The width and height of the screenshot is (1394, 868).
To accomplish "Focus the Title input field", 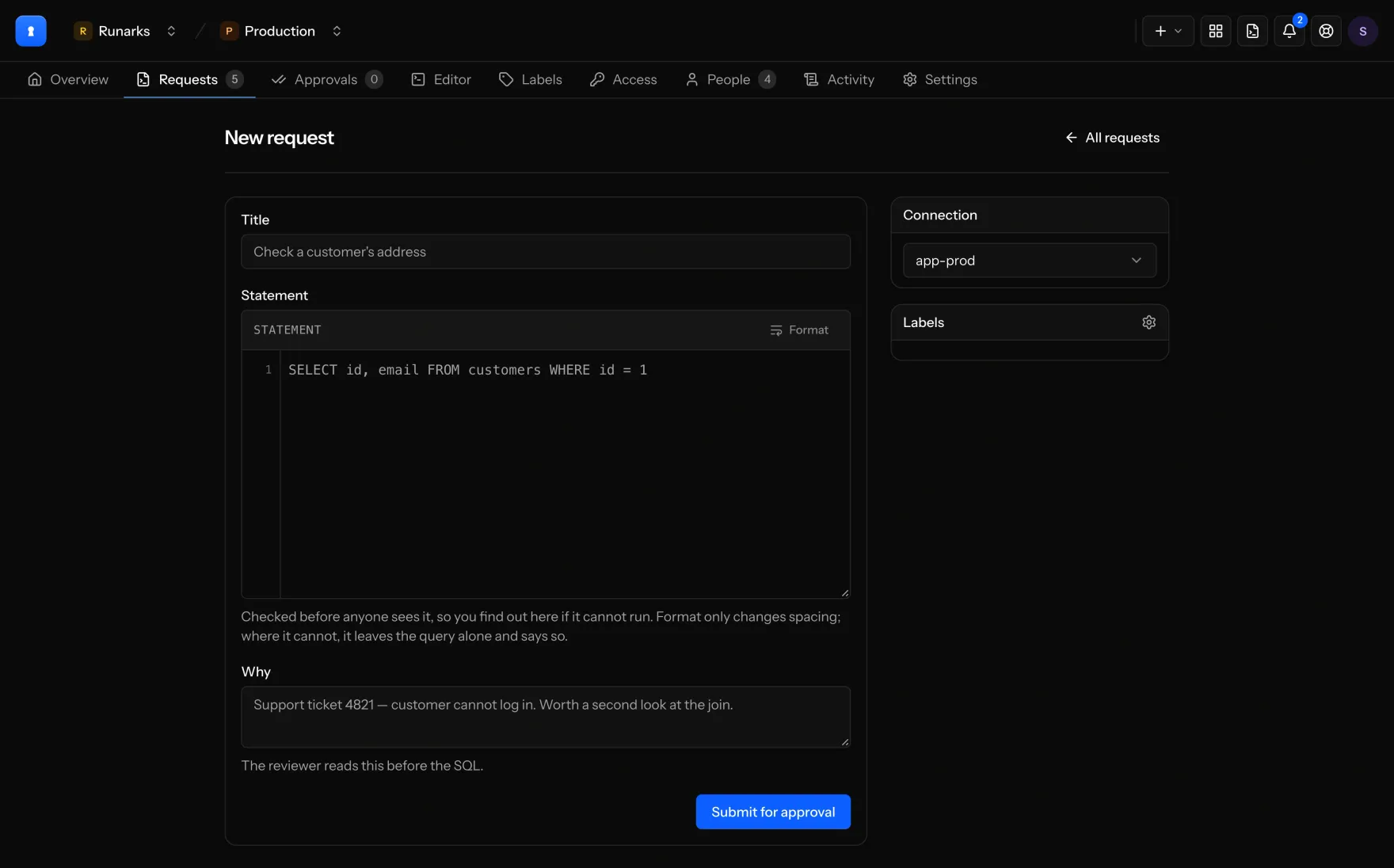I will point(546,252).
